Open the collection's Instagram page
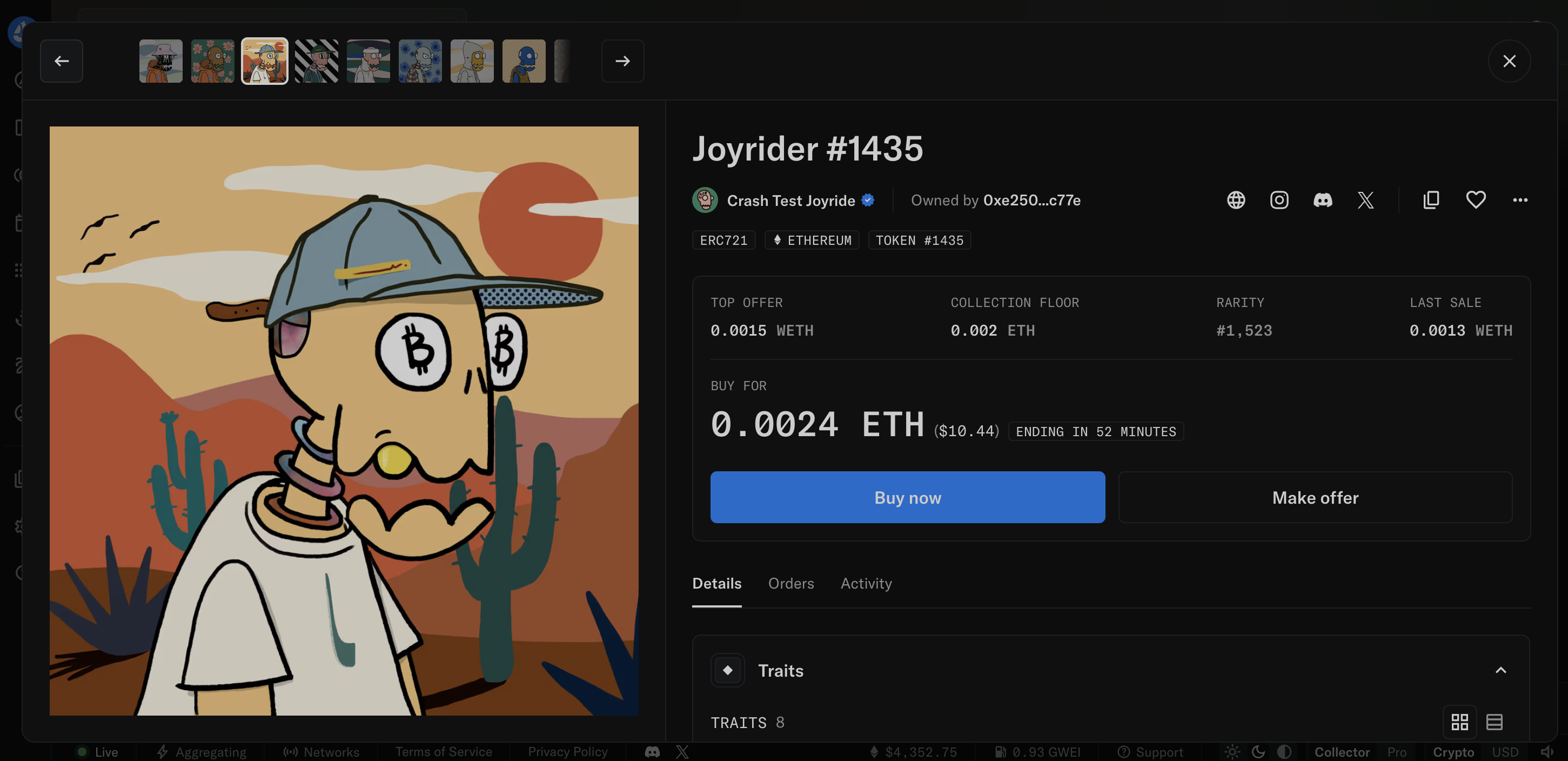 pos(1279,199)
